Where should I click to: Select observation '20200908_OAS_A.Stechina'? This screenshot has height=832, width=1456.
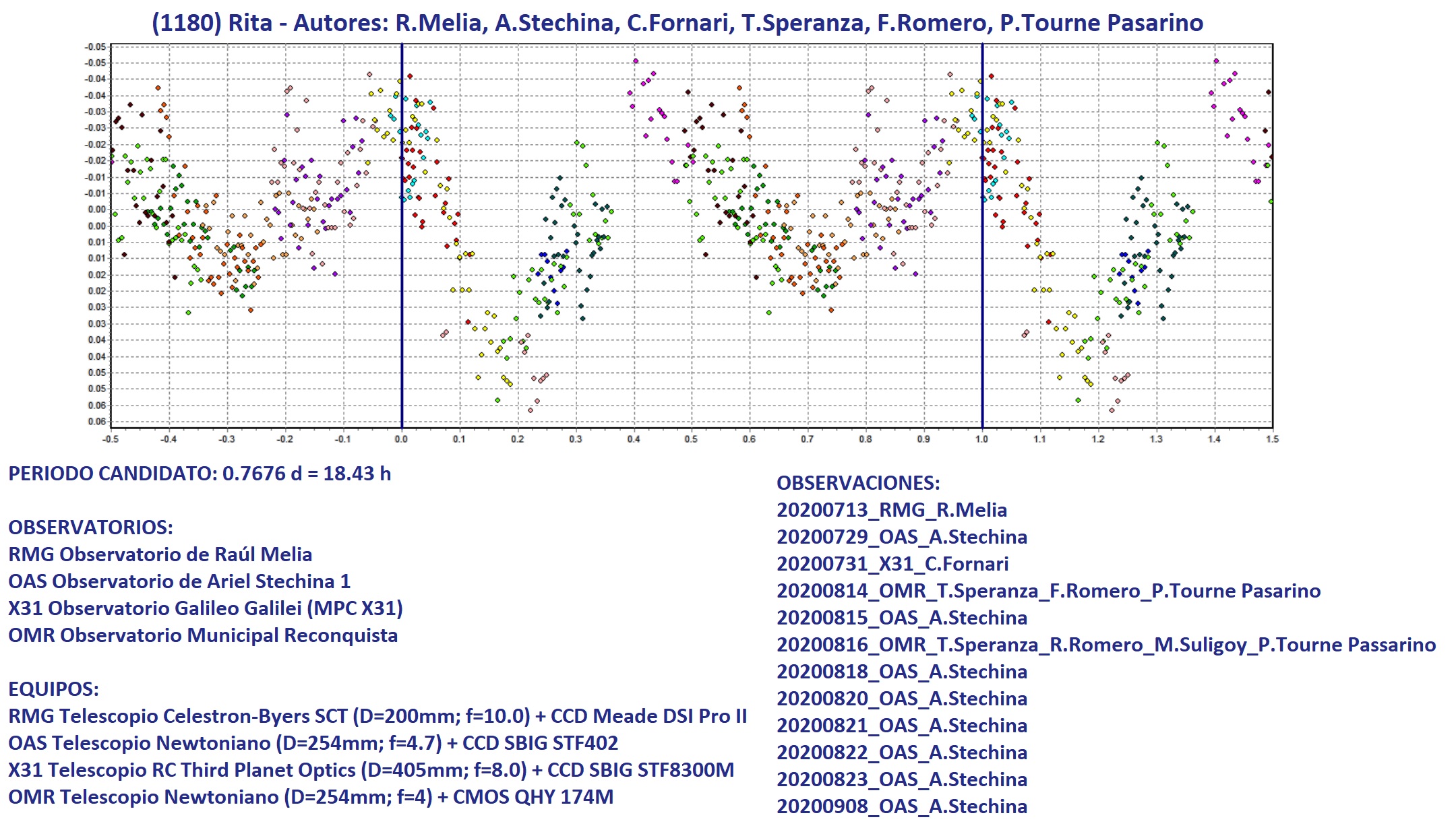902,806
